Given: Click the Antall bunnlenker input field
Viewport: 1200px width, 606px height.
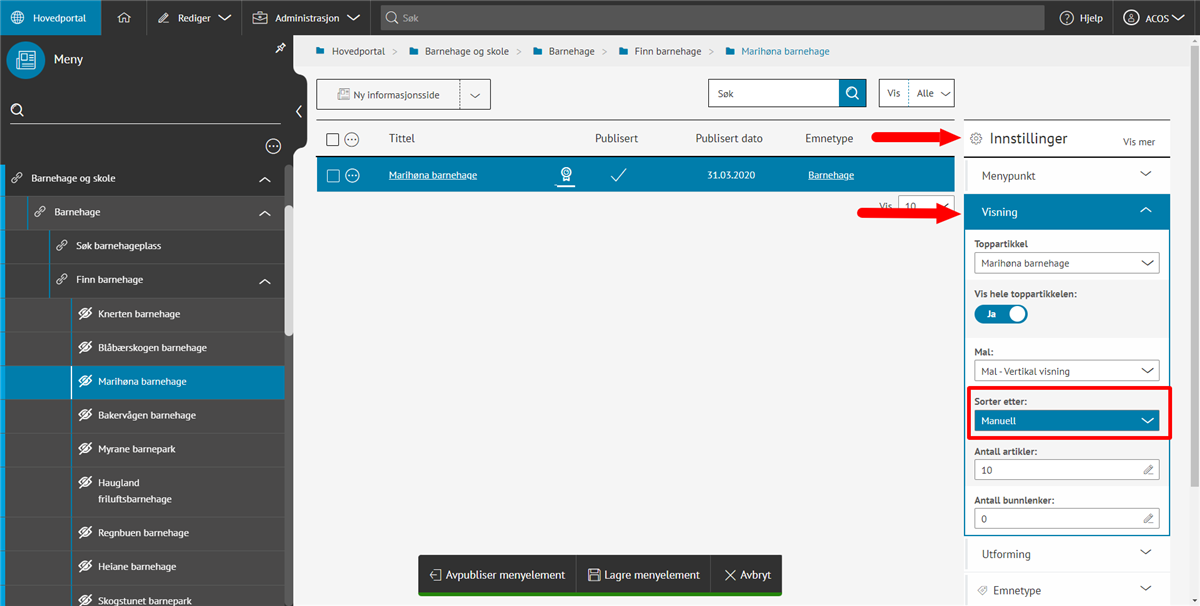Looking at the screenshot, I should pyautogui.click(x=1056, y=519).
